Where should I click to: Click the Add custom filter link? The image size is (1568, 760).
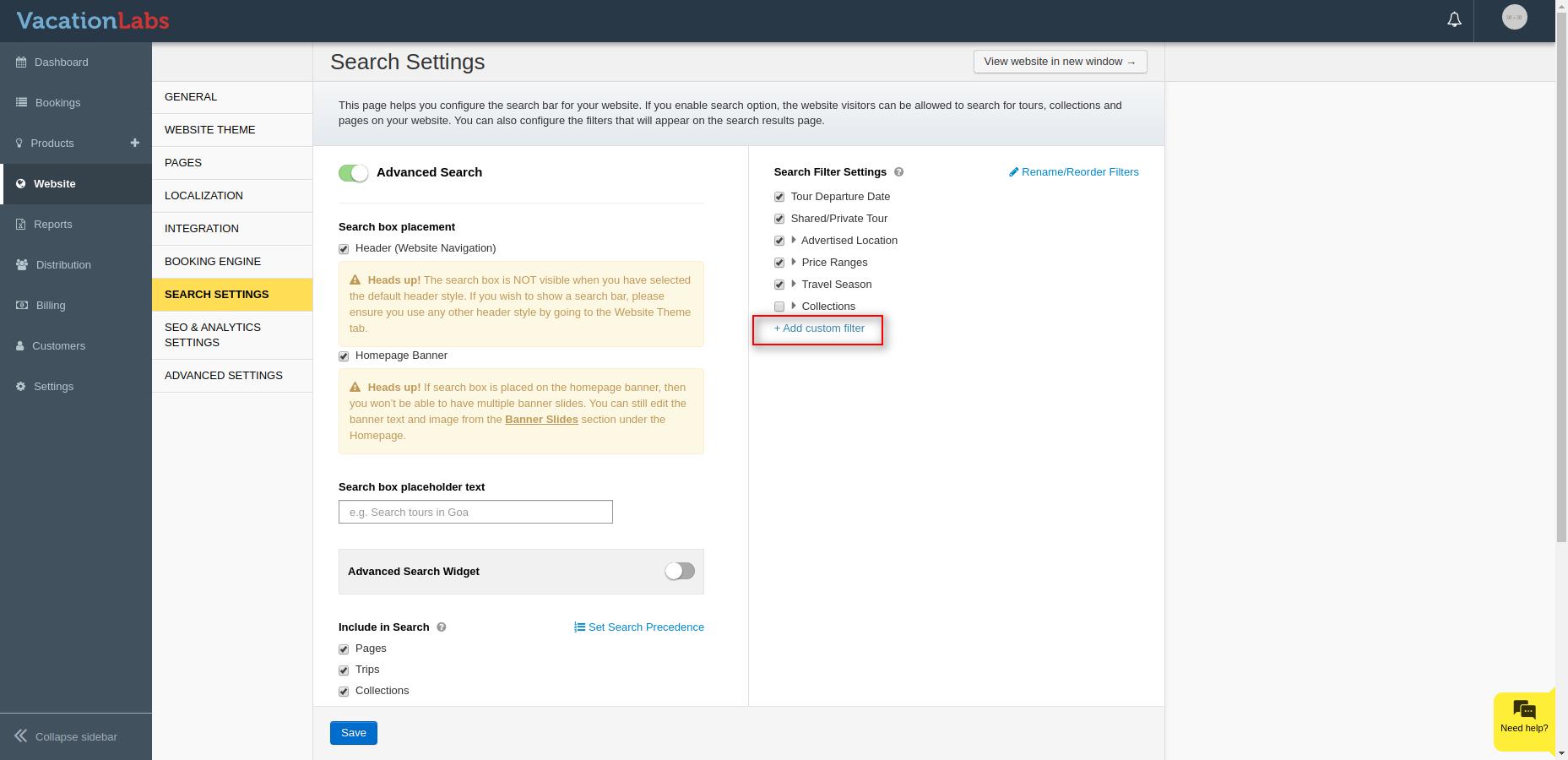819,328
